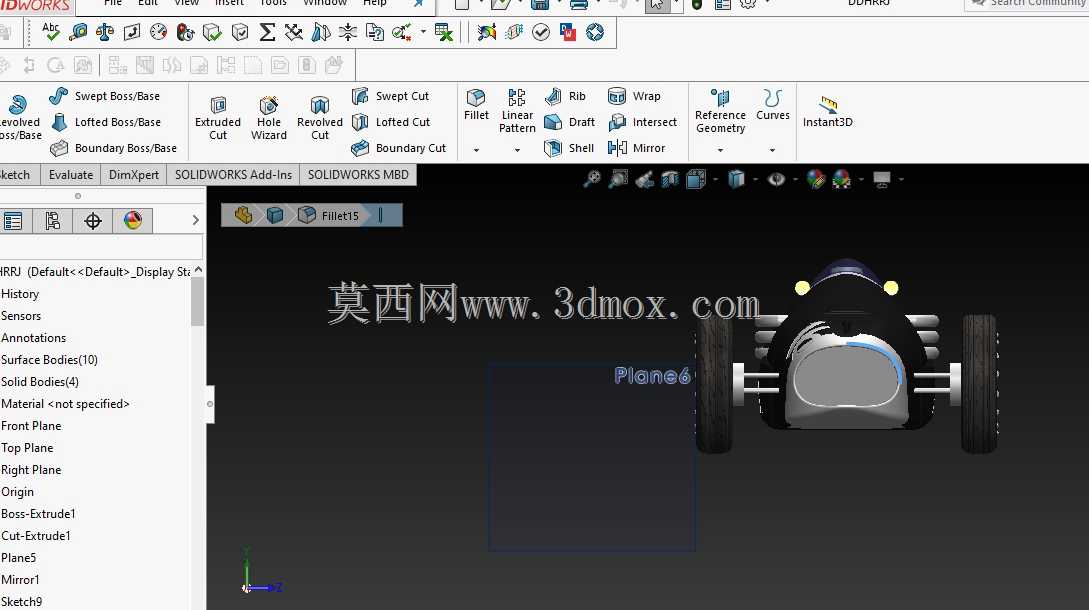Expand FeatureManager tabs with right chevron
The width and height of the screenshot is (1089, 610).
(195, 220)
